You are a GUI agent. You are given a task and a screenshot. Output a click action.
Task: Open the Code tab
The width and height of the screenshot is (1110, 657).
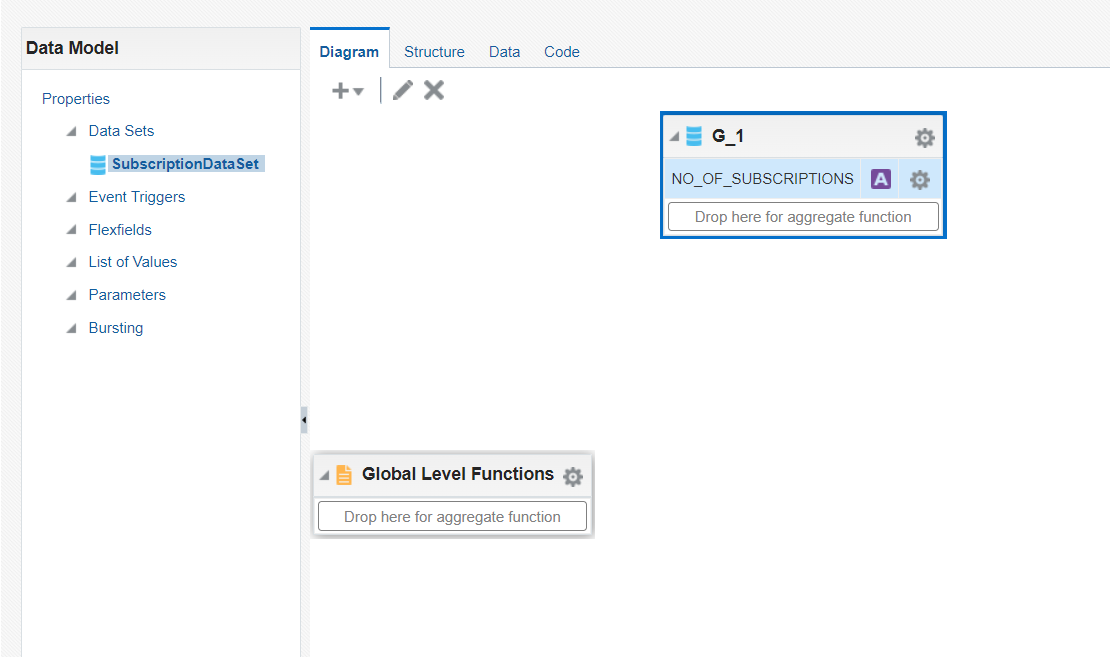point(561,51)
